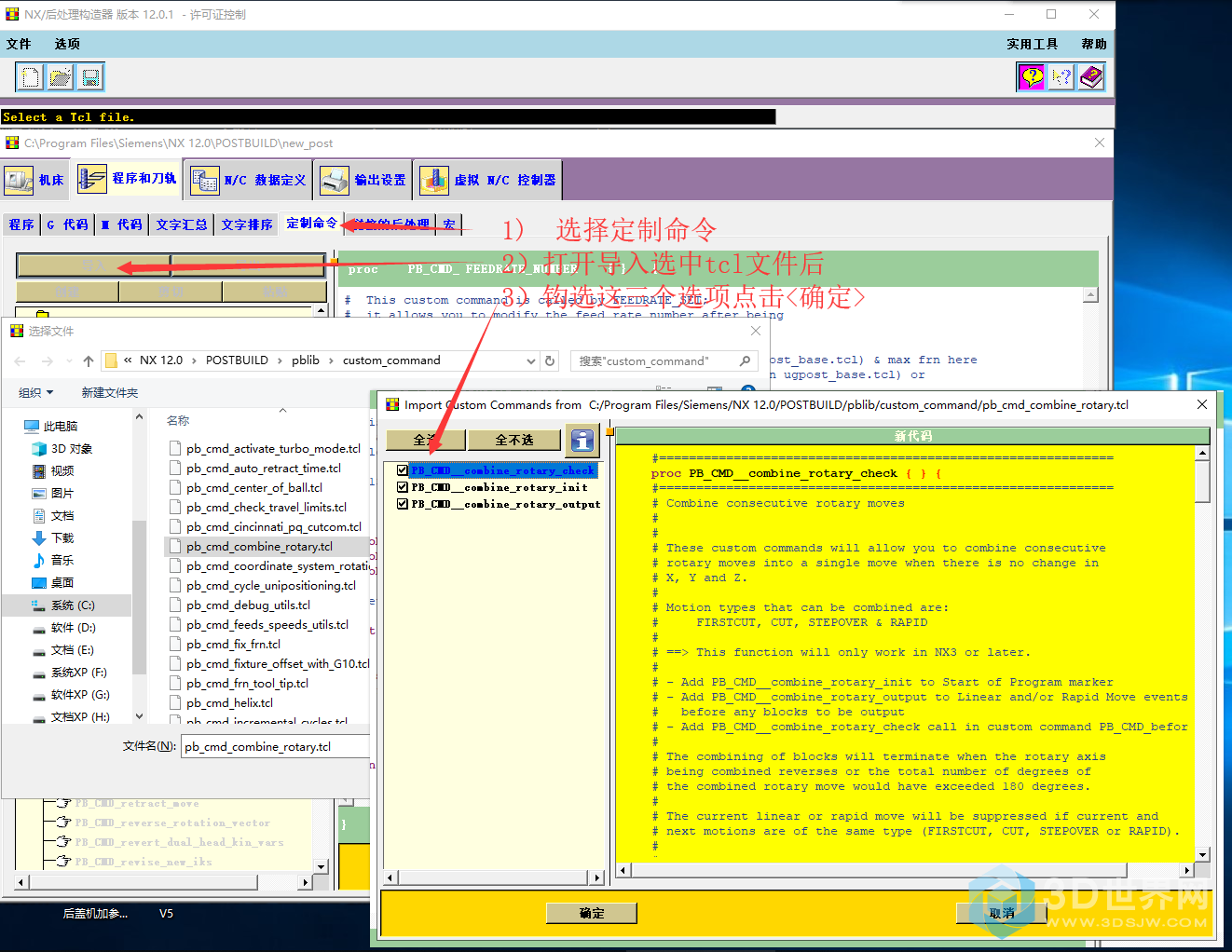Select pb_cmd_center_of_ball.tcl file

(x=254, y=487)
